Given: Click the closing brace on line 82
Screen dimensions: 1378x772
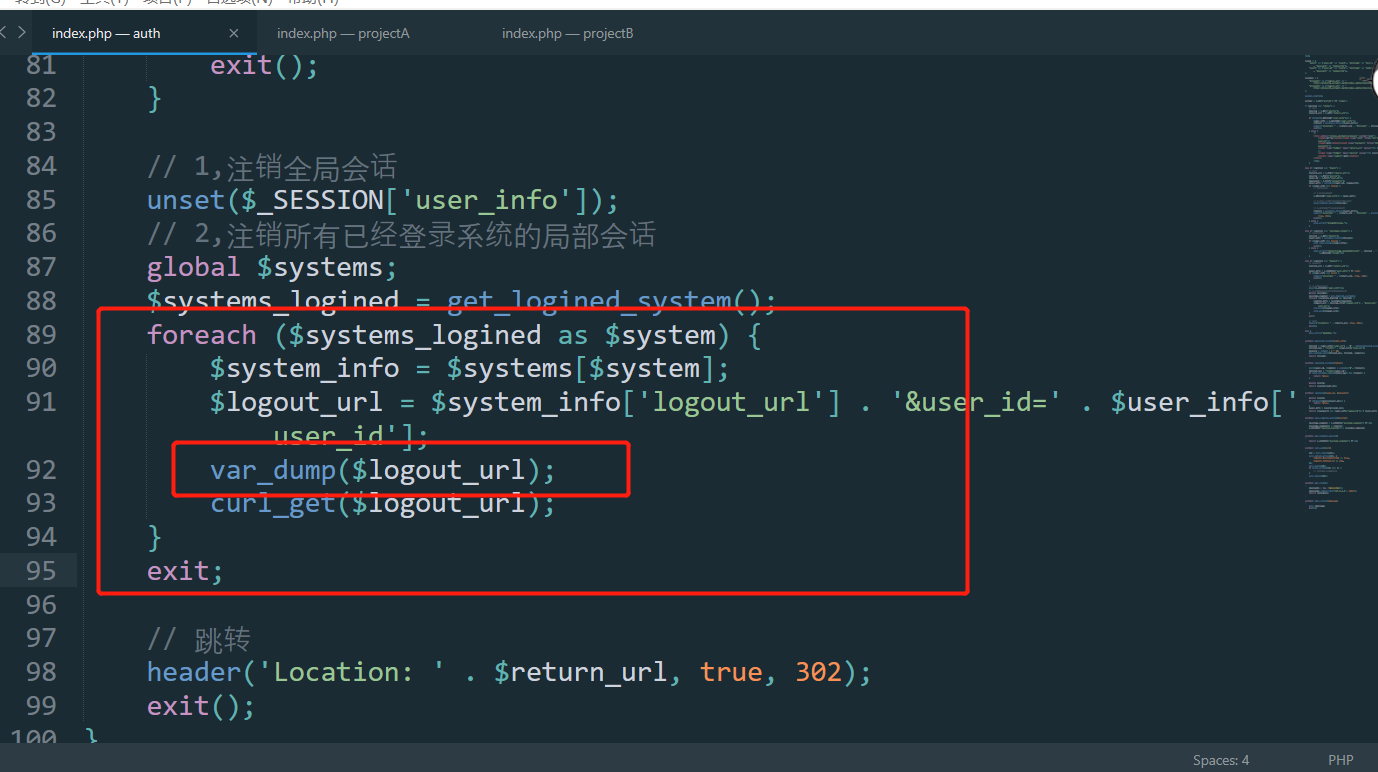Looking at the screenshot, I should point(154,98).
